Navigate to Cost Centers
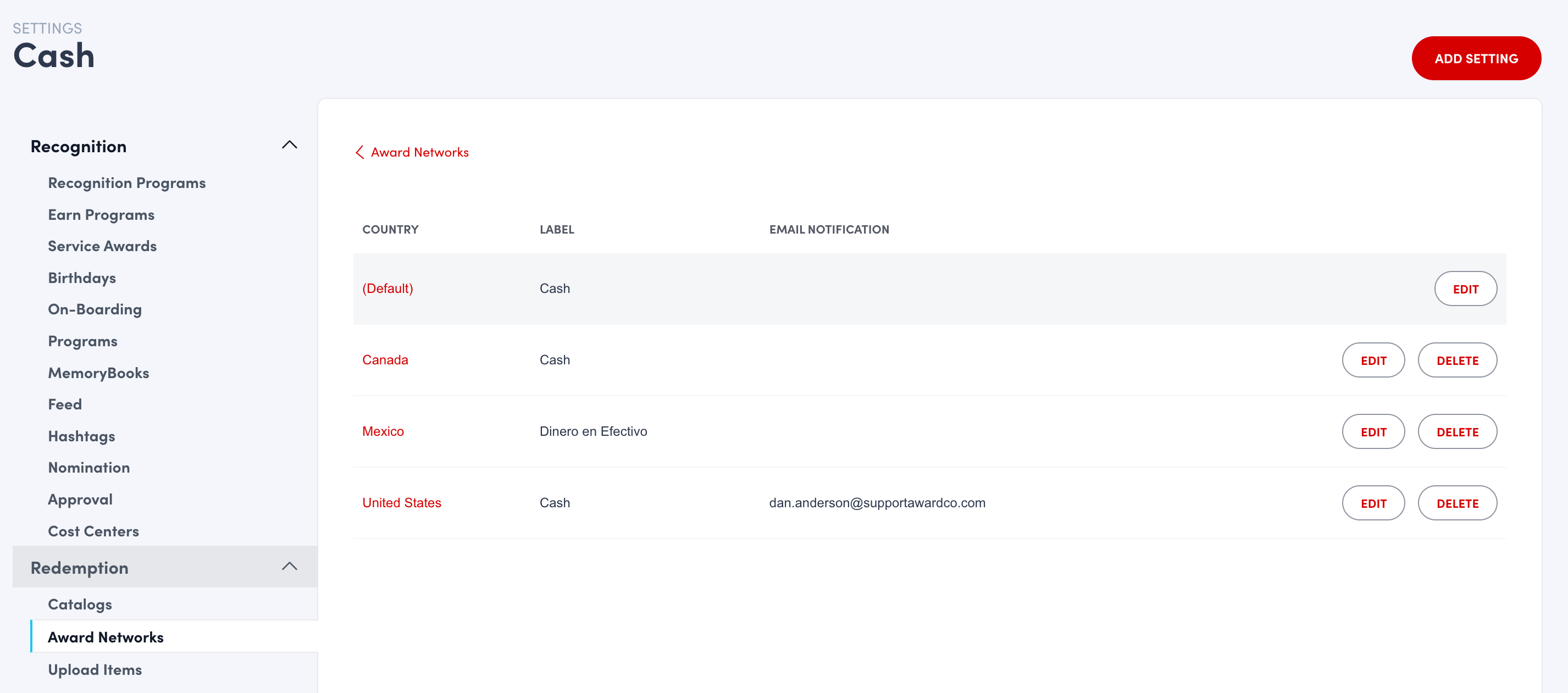 click(x=93, y=531)
